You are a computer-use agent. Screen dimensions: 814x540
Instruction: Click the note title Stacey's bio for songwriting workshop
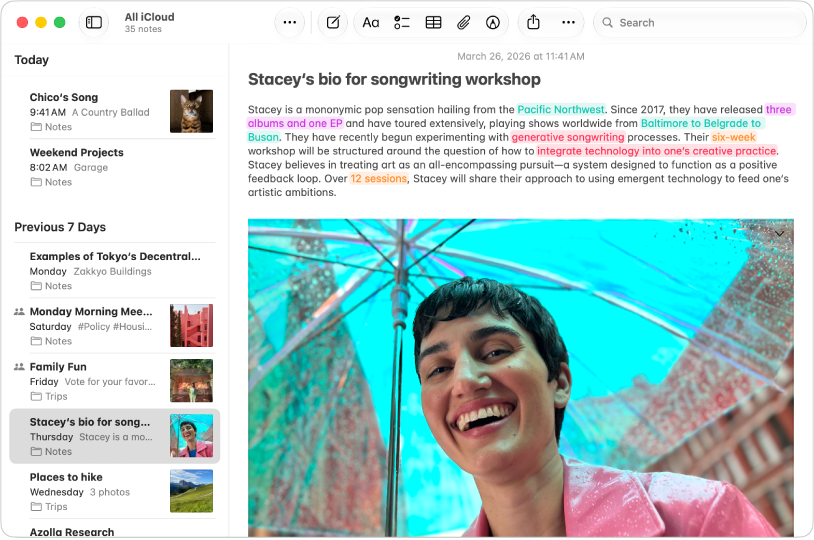pyautogui.click(x=394, y=79)
